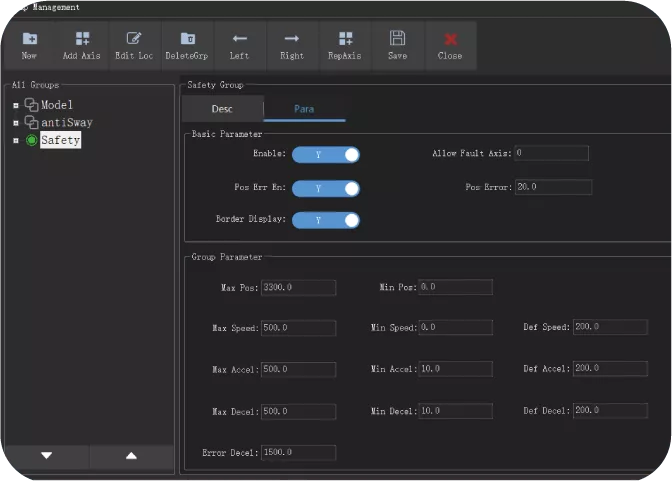Click the Left arrow toolbar icon

click(x=240, y=39)
